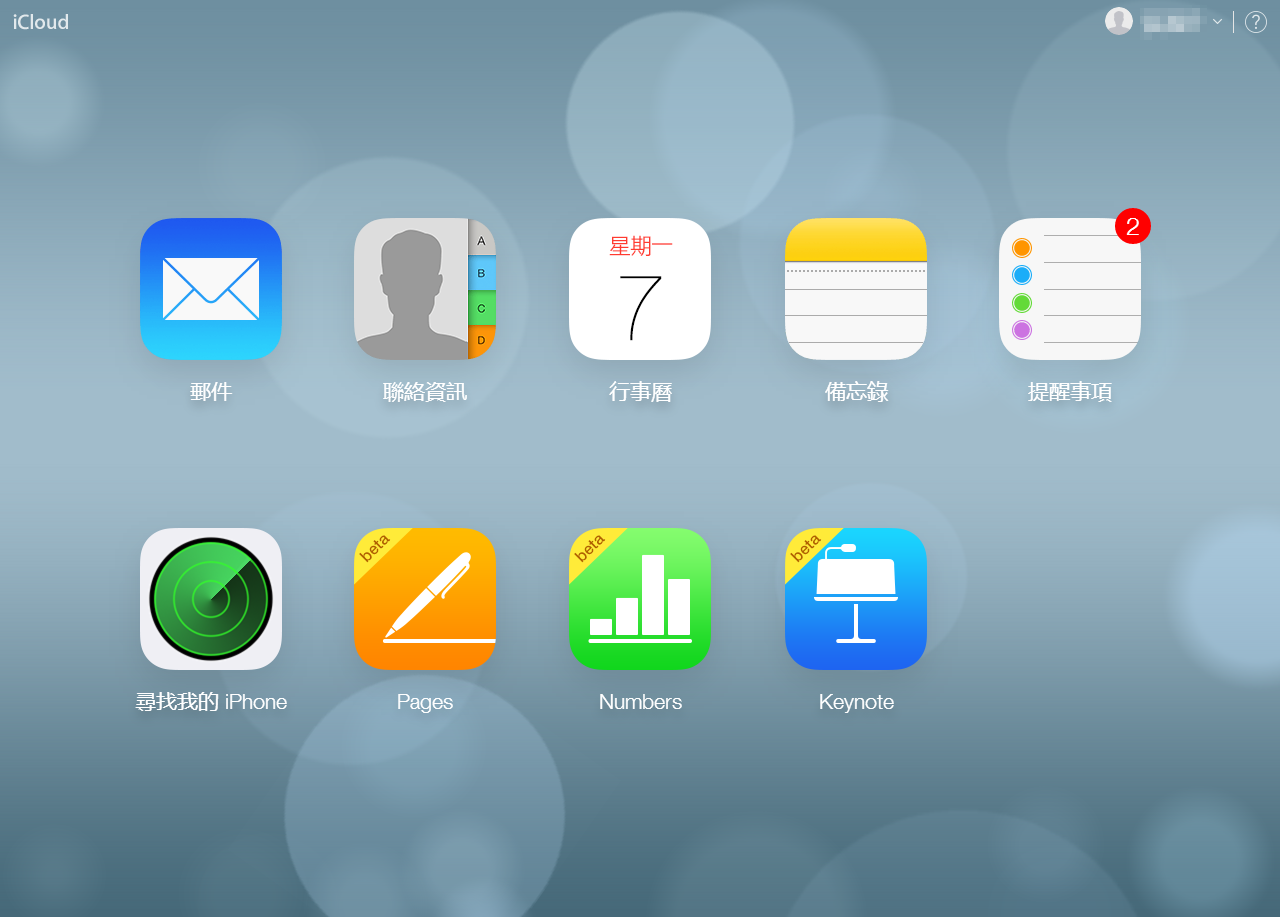Click the Keynote label text
The height and width of the screenshot is (917, 1280).
coord(856,702)
